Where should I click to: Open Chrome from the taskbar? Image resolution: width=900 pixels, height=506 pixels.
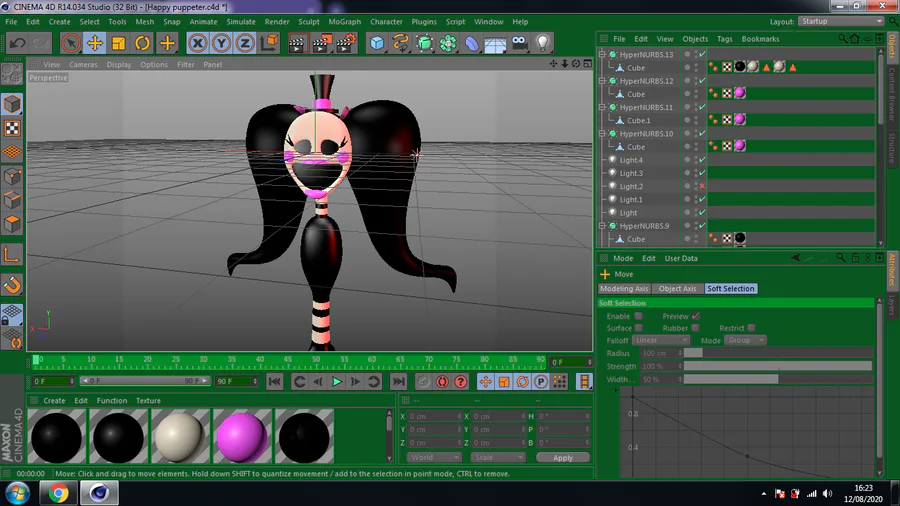click(58, 493)
